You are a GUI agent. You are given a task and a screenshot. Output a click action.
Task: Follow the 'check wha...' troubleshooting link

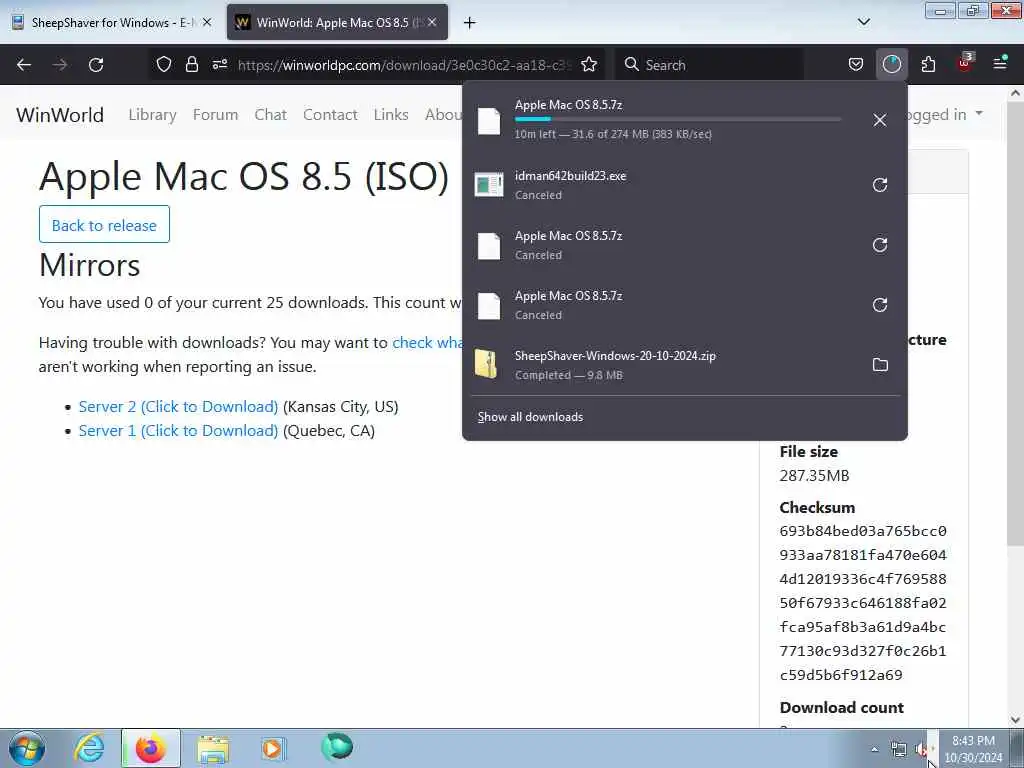tap(427, 342)
